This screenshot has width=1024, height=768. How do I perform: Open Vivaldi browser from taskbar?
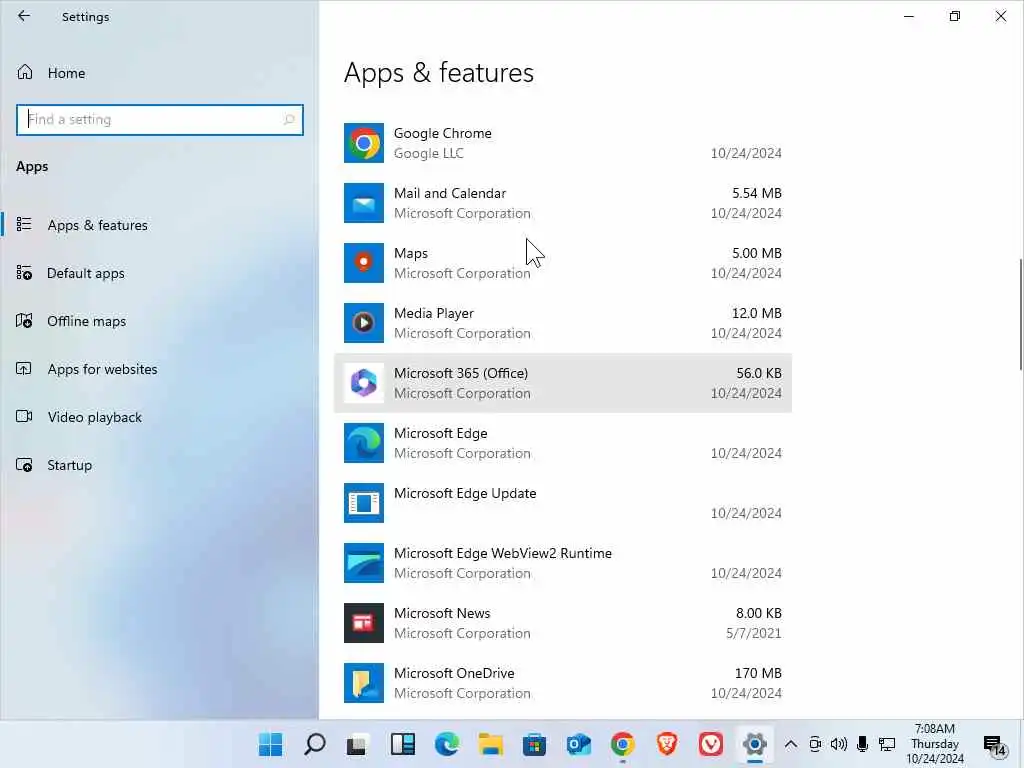(711, 744)
